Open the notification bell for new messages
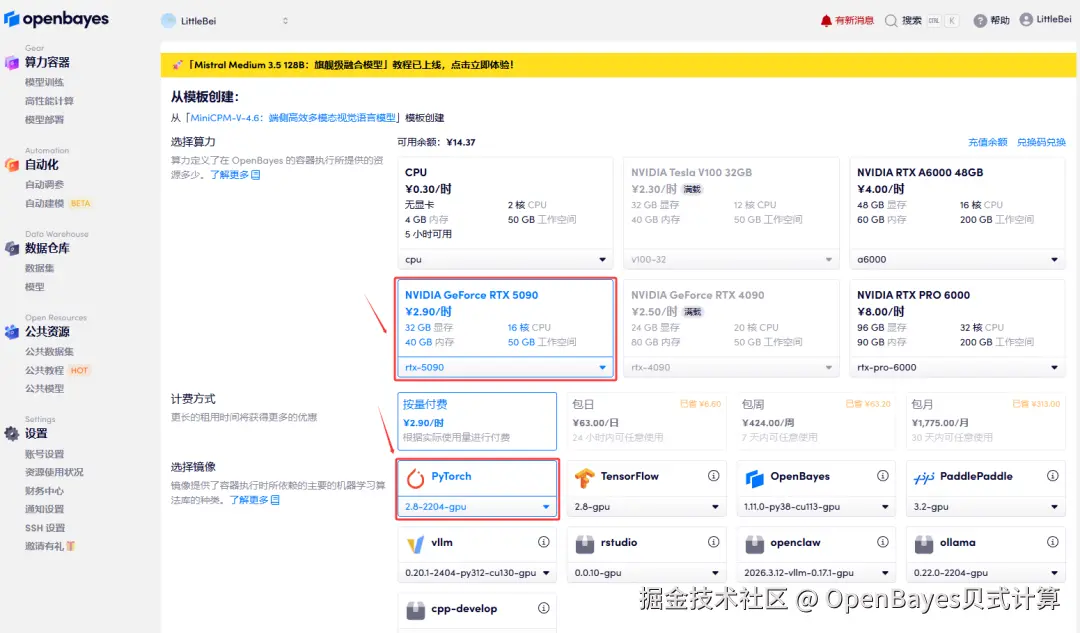 click(826, 21)
